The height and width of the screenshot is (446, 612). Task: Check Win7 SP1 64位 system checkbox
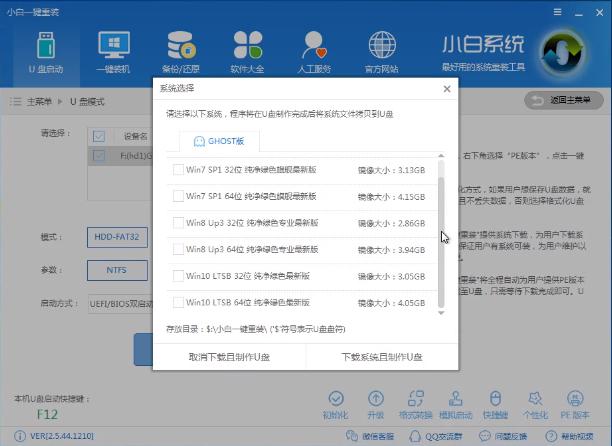[x=178, y=196]
